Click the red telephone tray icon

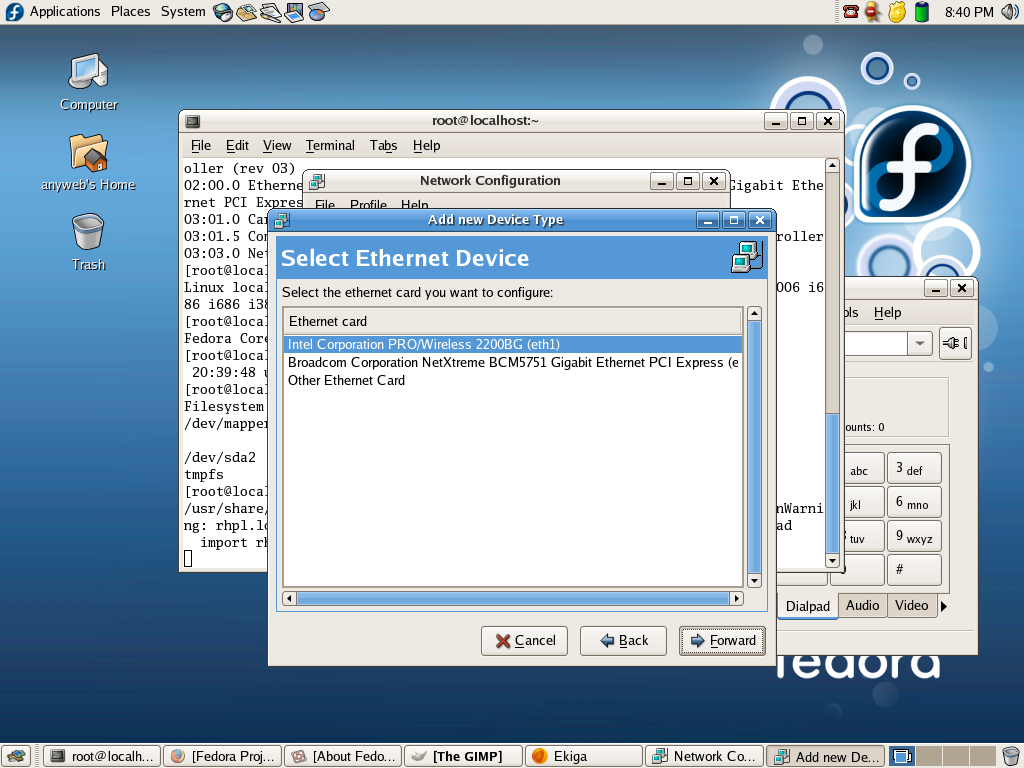point(850,12)
